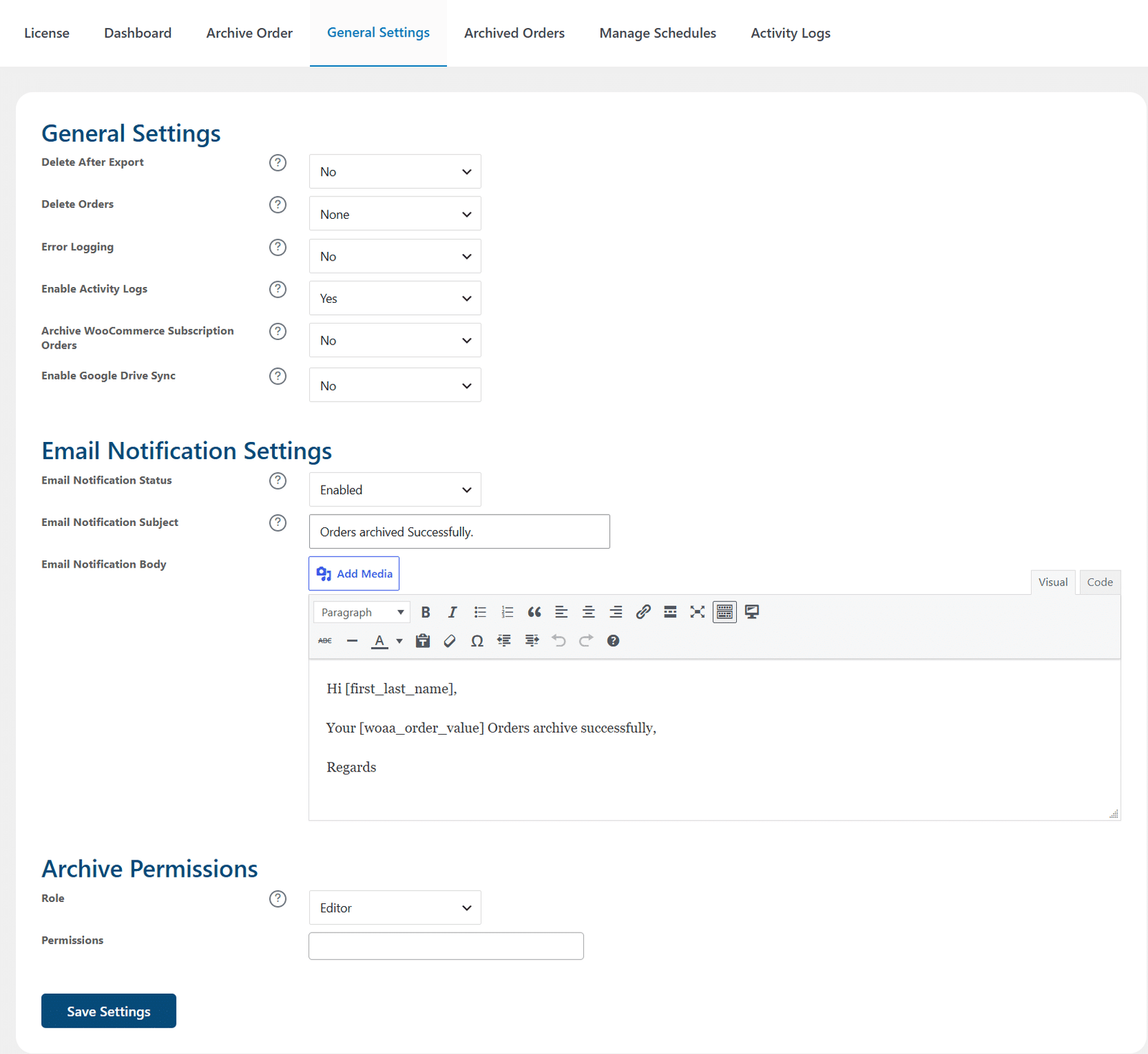The width and height of the screenshot is (1148, 1054).
Task: Insert special character omega icon
Action: point(476,641)
